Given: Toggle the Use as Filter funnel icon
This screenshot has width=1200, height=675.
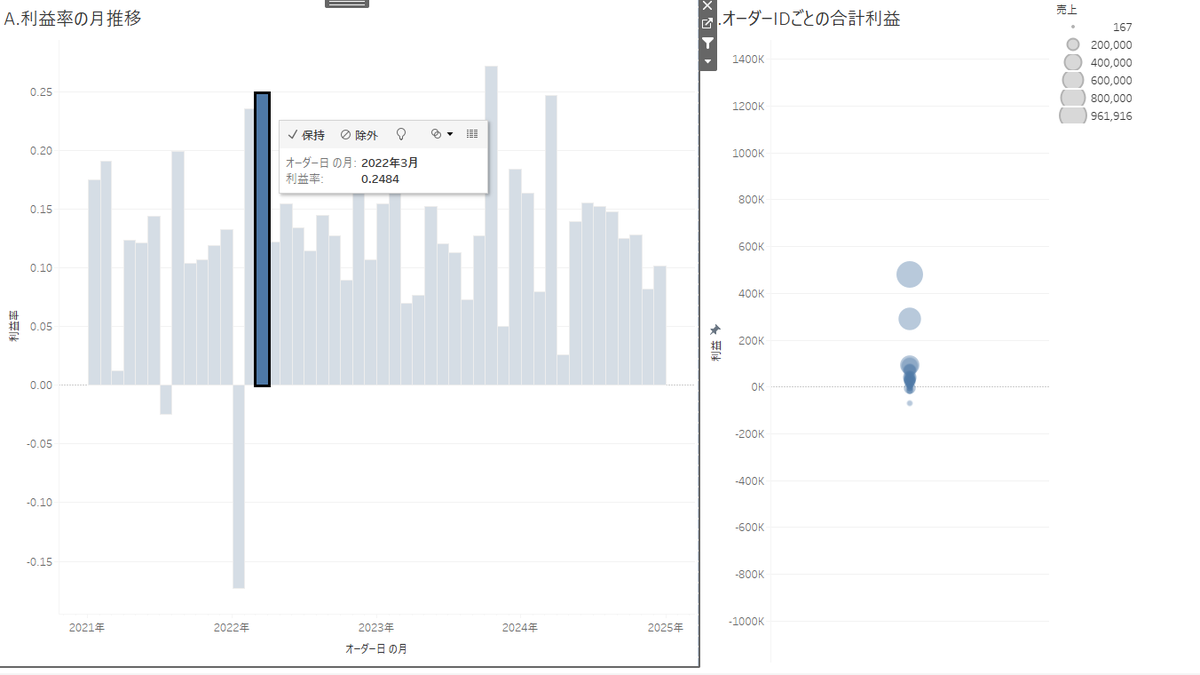Looking at the screenshot, I should point(708,43).
